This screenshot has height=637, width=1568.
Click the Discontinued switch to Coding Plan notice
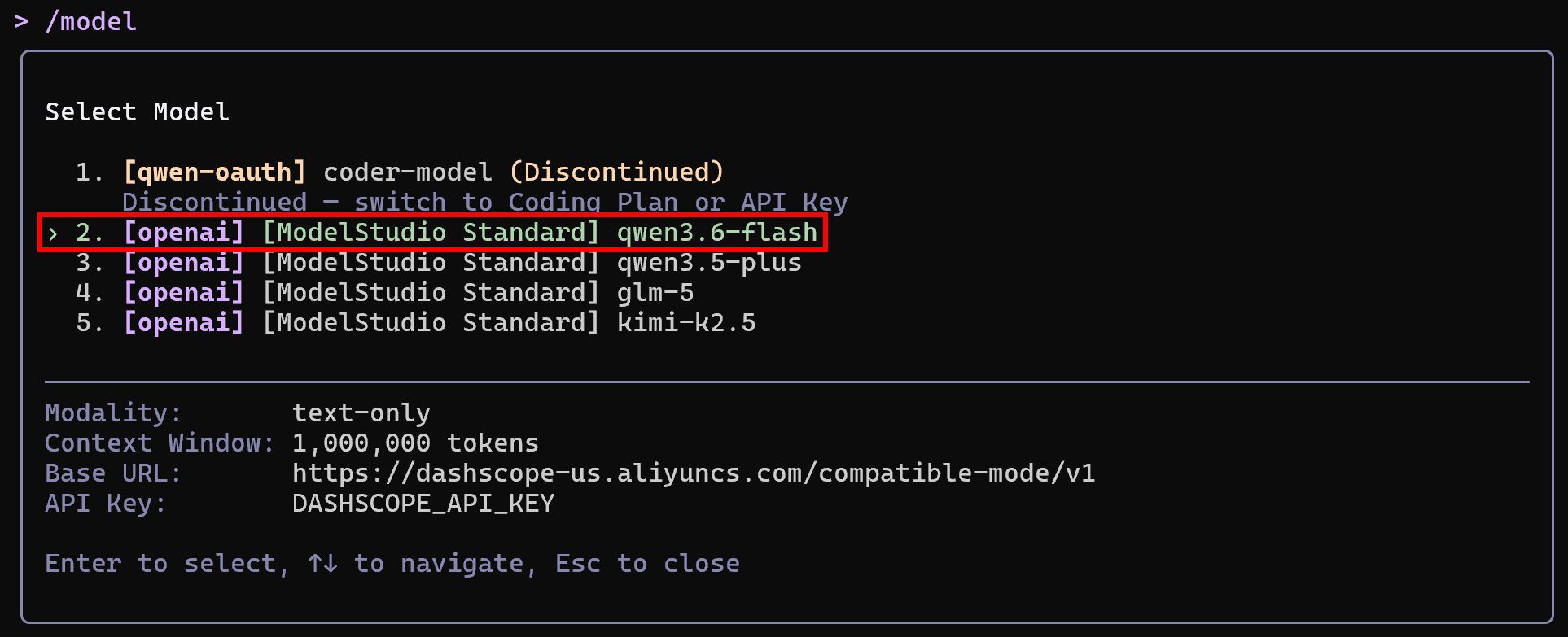[x=485, y=203]
